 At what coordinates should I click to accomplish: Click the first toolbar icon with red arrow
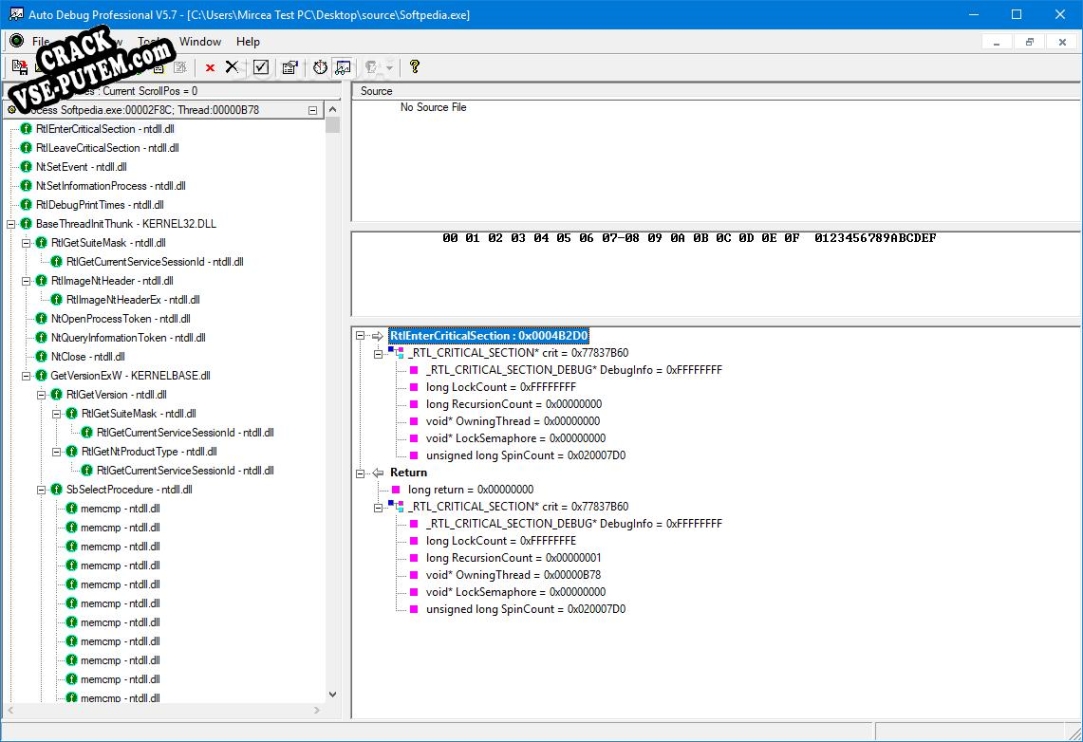19,67
